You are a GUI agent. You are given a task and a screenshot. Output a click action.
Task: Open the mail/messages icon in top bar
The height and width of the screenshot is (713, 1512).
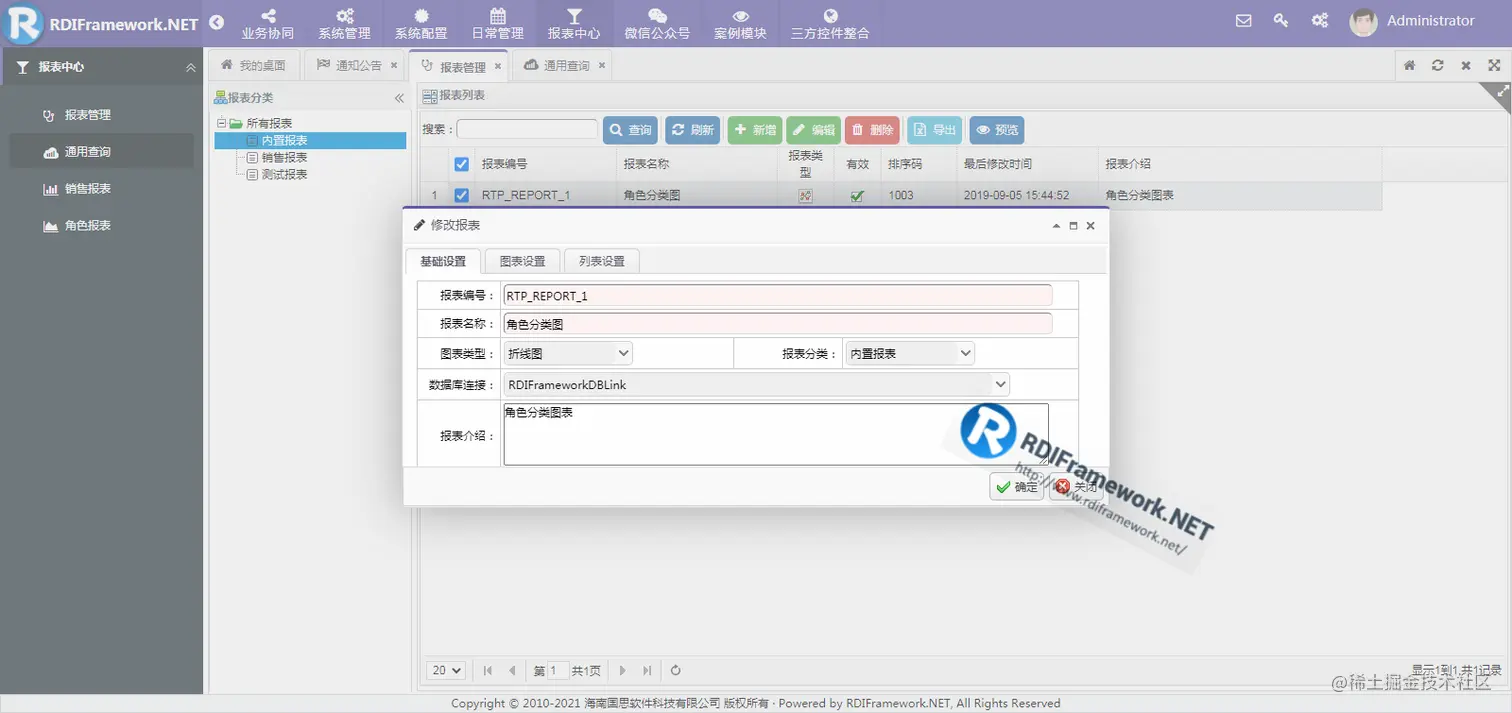(x=1243, y=20)
